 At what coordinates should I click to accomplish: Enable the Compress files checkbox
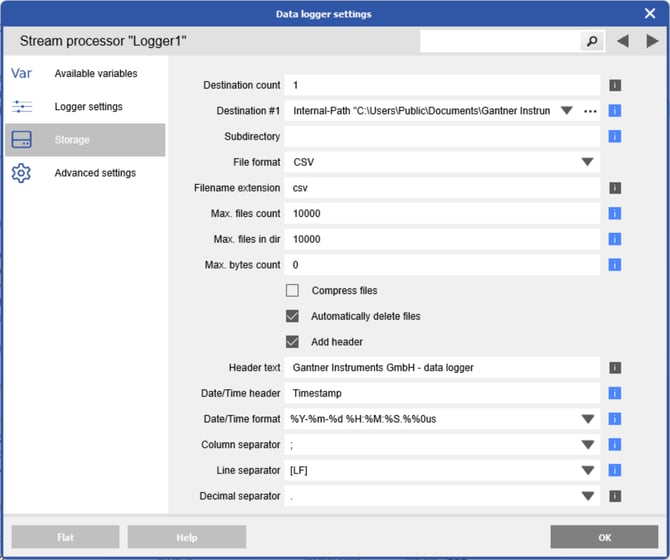292,290
